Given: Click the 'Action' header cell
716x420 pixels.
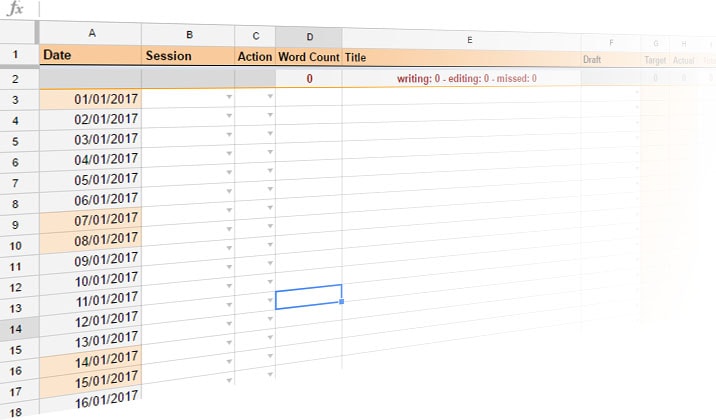Looking at the screenshot, I should (255, 57).
